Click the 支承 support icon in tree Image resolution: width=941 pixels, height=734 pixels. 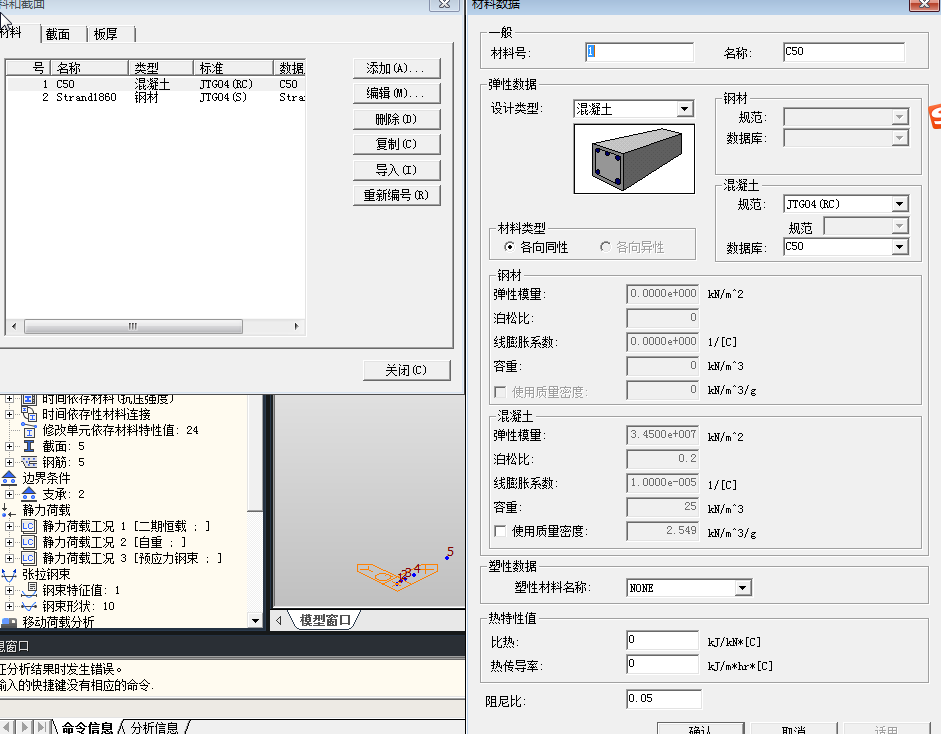[29, 494]
